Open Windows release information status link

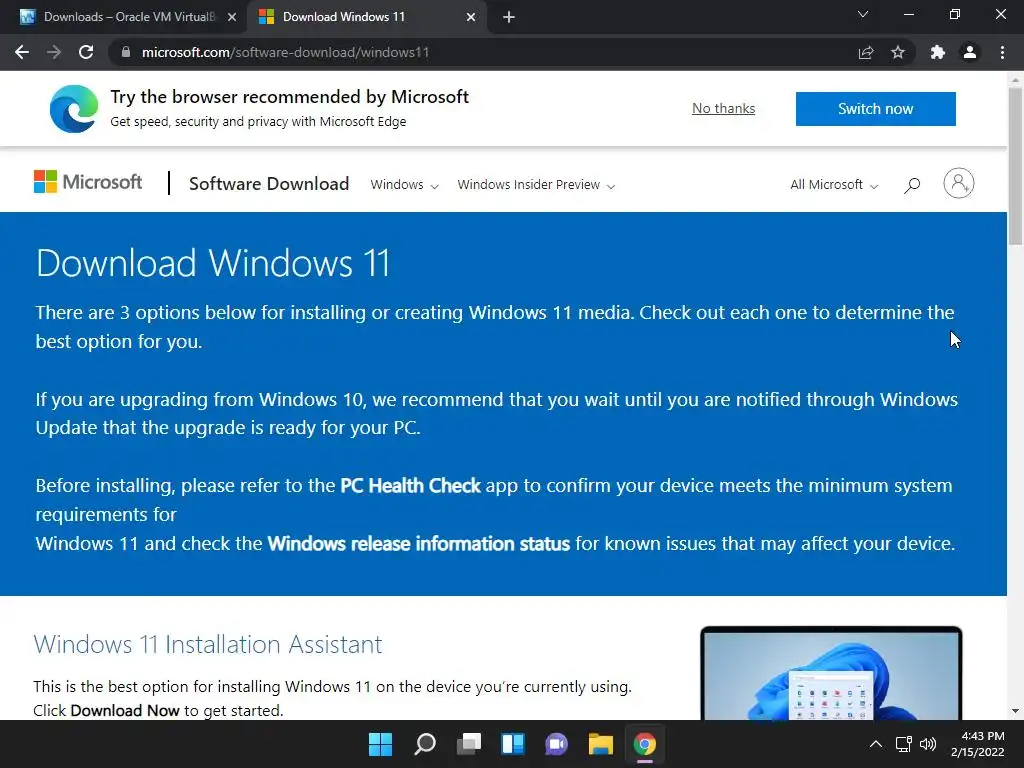click(x=419, y=543)
